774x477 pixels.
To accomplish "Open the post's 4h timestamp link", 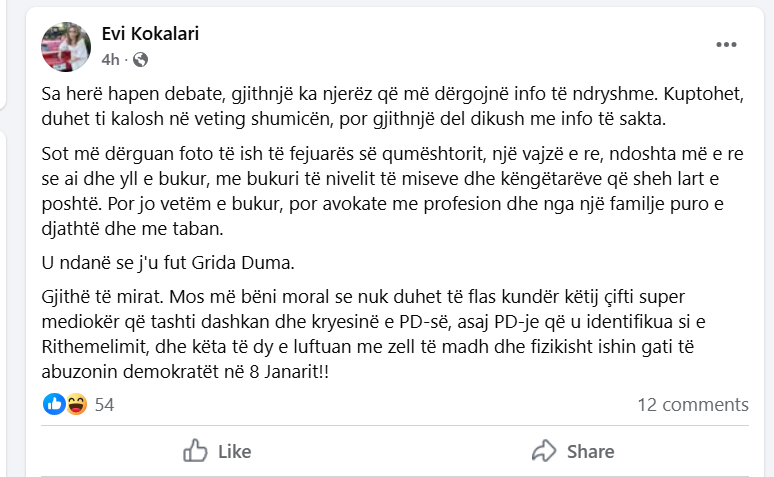I will 110,59.
